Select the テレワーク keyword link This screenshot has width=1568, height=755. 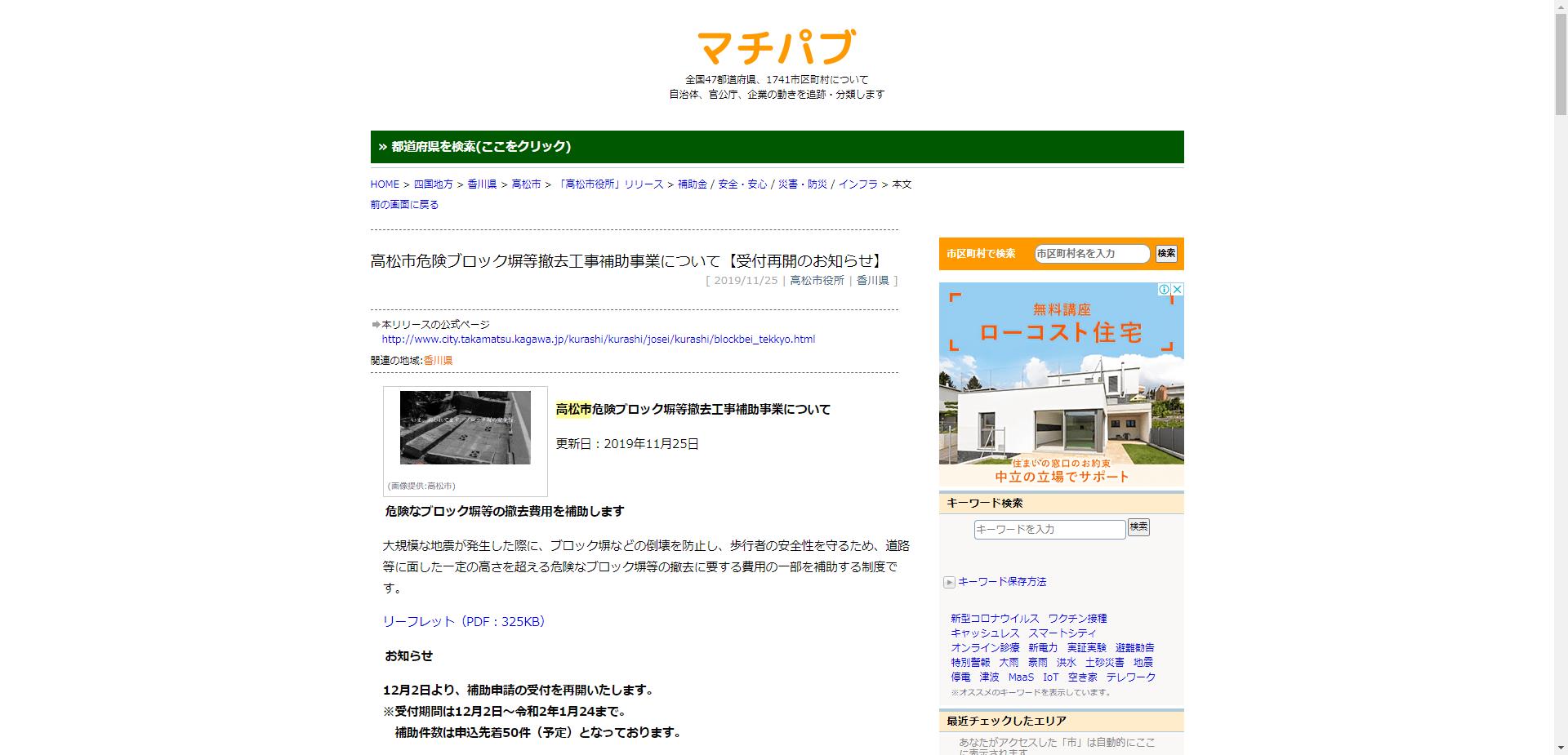point(1131,677)
